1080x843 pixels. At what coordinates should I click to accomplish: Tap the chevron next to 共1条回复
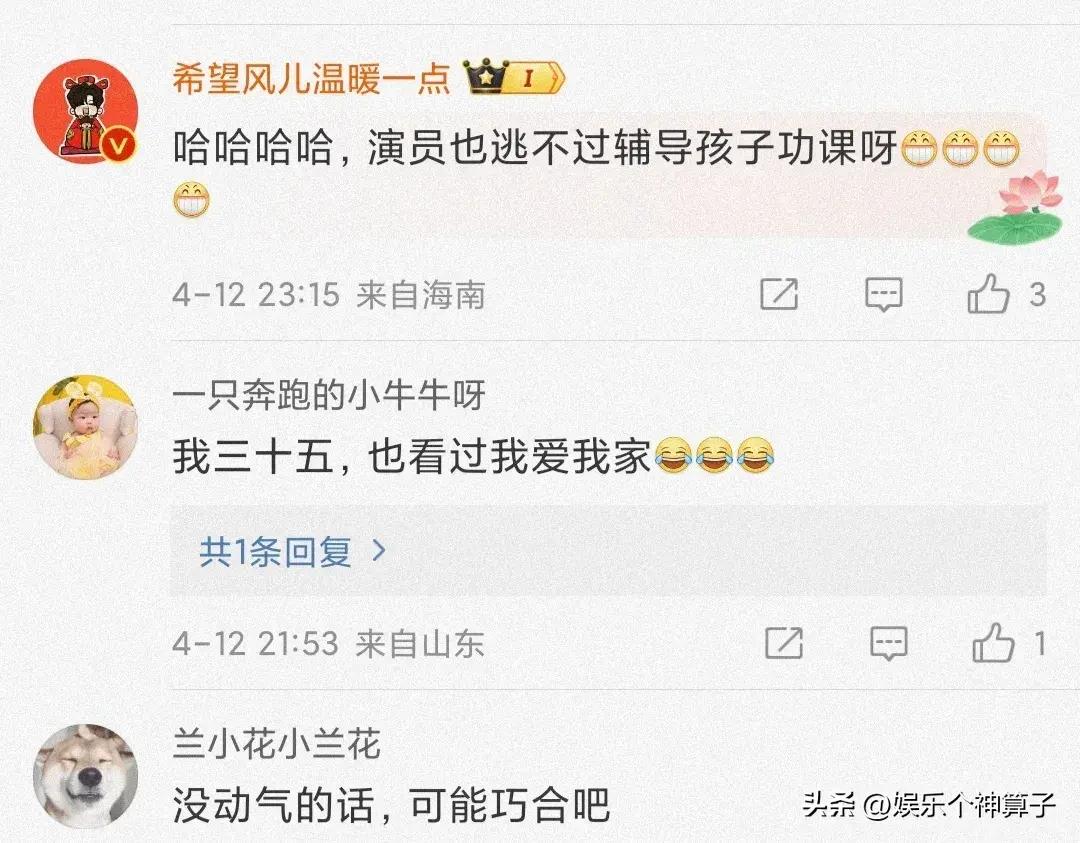[x=379, y=550]
